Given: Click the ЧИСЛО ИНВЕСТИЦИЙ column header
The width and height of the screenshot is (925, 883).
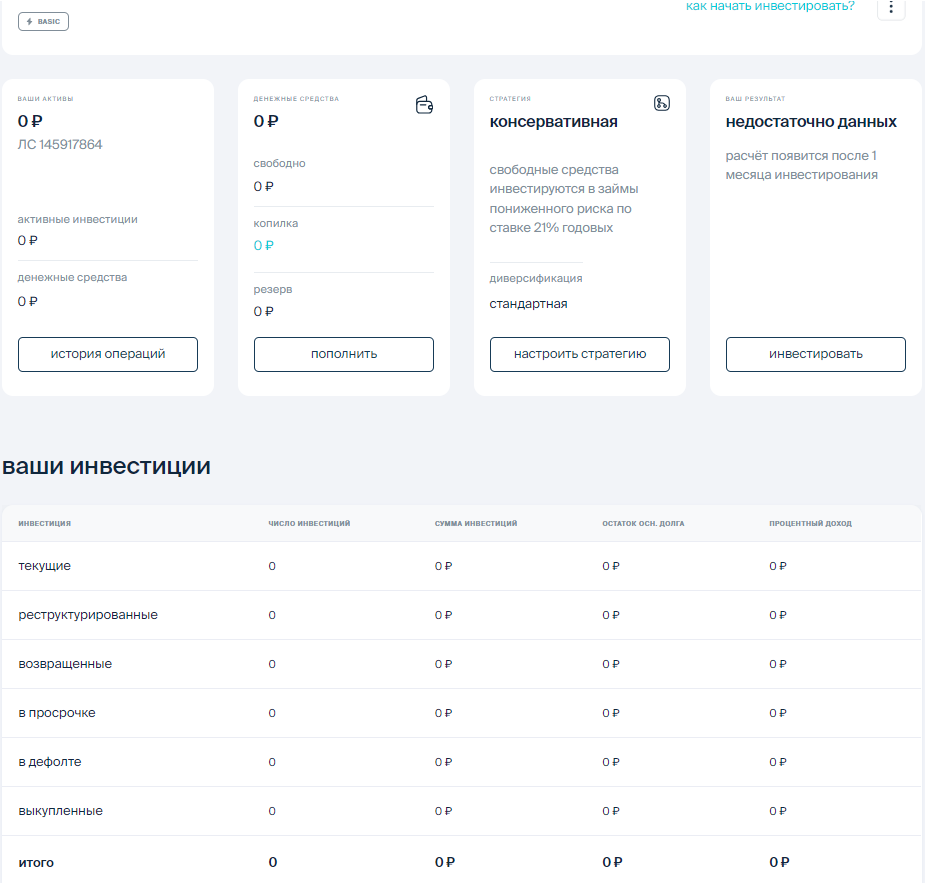Looking at the screenshot, I should pos(309,523).
